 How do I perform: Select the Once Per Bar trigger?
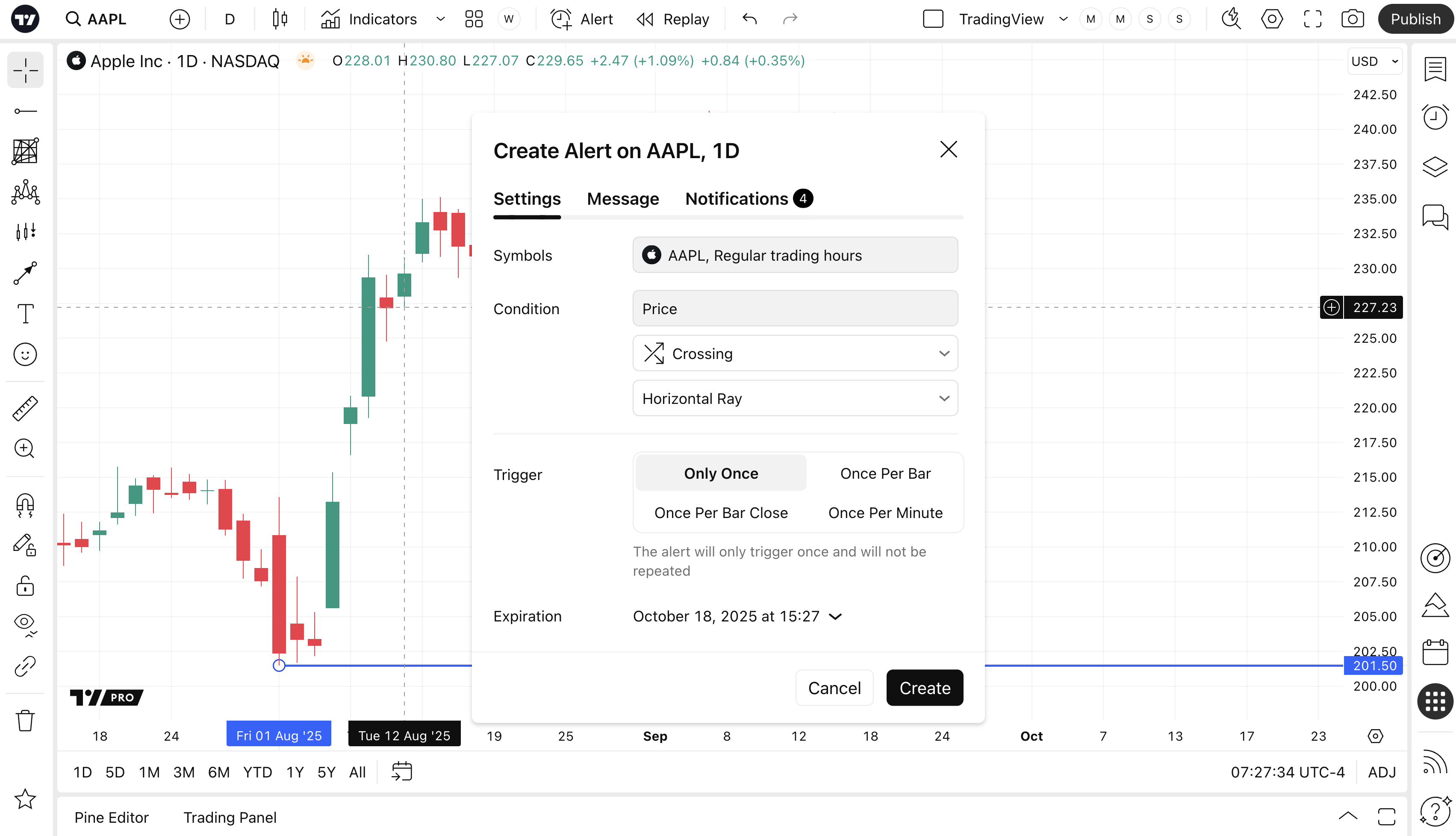point(885,473)
